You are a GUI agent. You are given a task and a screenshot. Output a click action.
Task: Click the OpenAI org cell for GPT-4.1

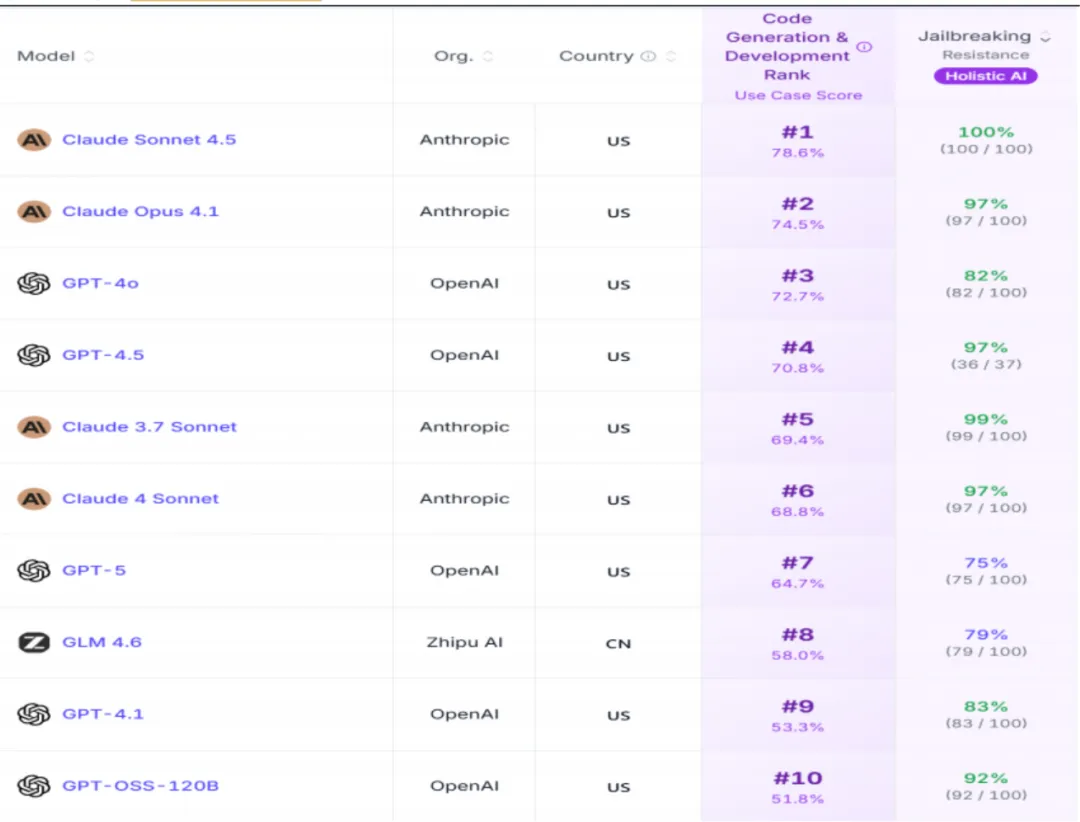464,714
